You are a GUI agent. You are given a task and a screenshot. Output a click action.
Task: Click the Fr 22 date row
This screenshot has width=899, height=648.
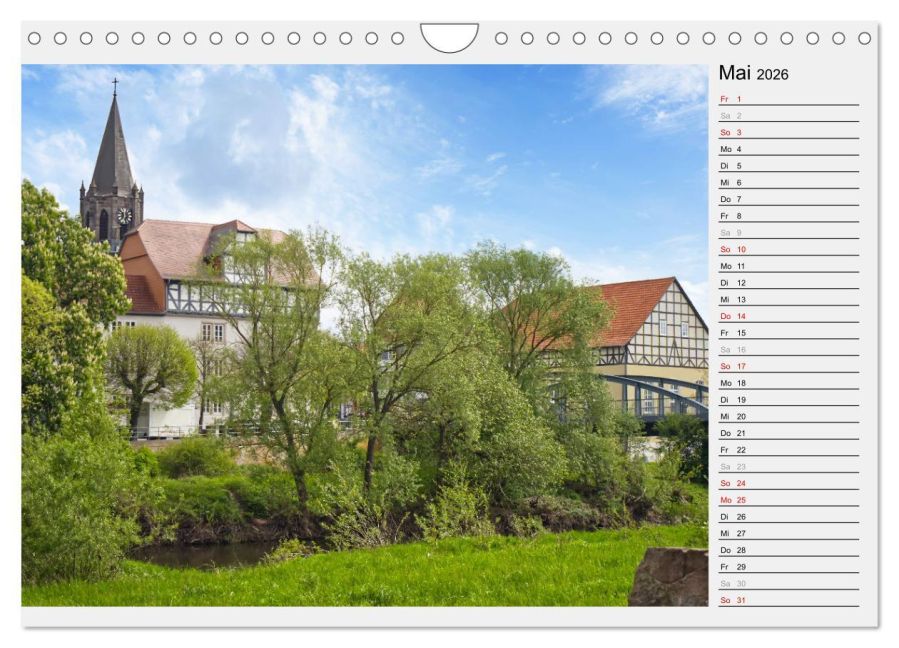click(x=789, y=450)
